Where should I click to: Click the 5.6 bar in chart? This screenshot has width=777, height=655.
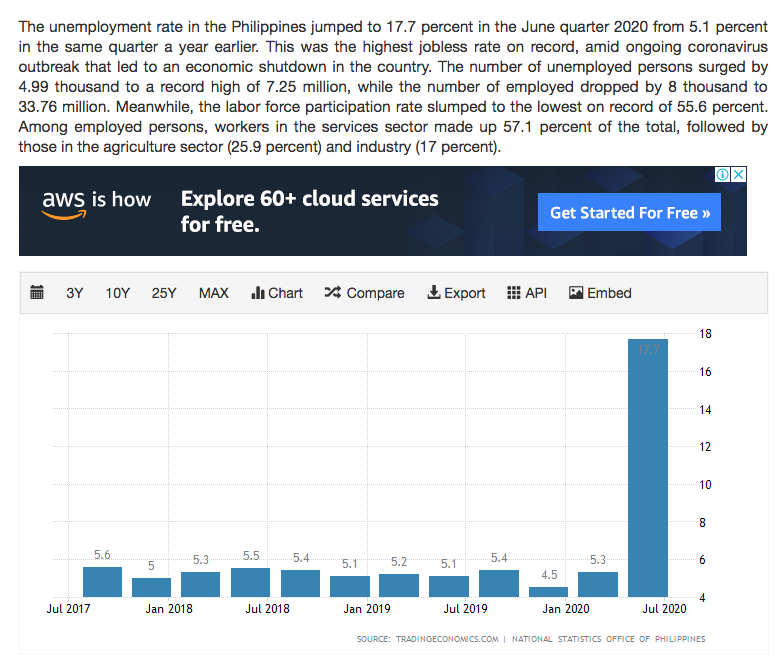pyautogui.click(x=102, y=582)
